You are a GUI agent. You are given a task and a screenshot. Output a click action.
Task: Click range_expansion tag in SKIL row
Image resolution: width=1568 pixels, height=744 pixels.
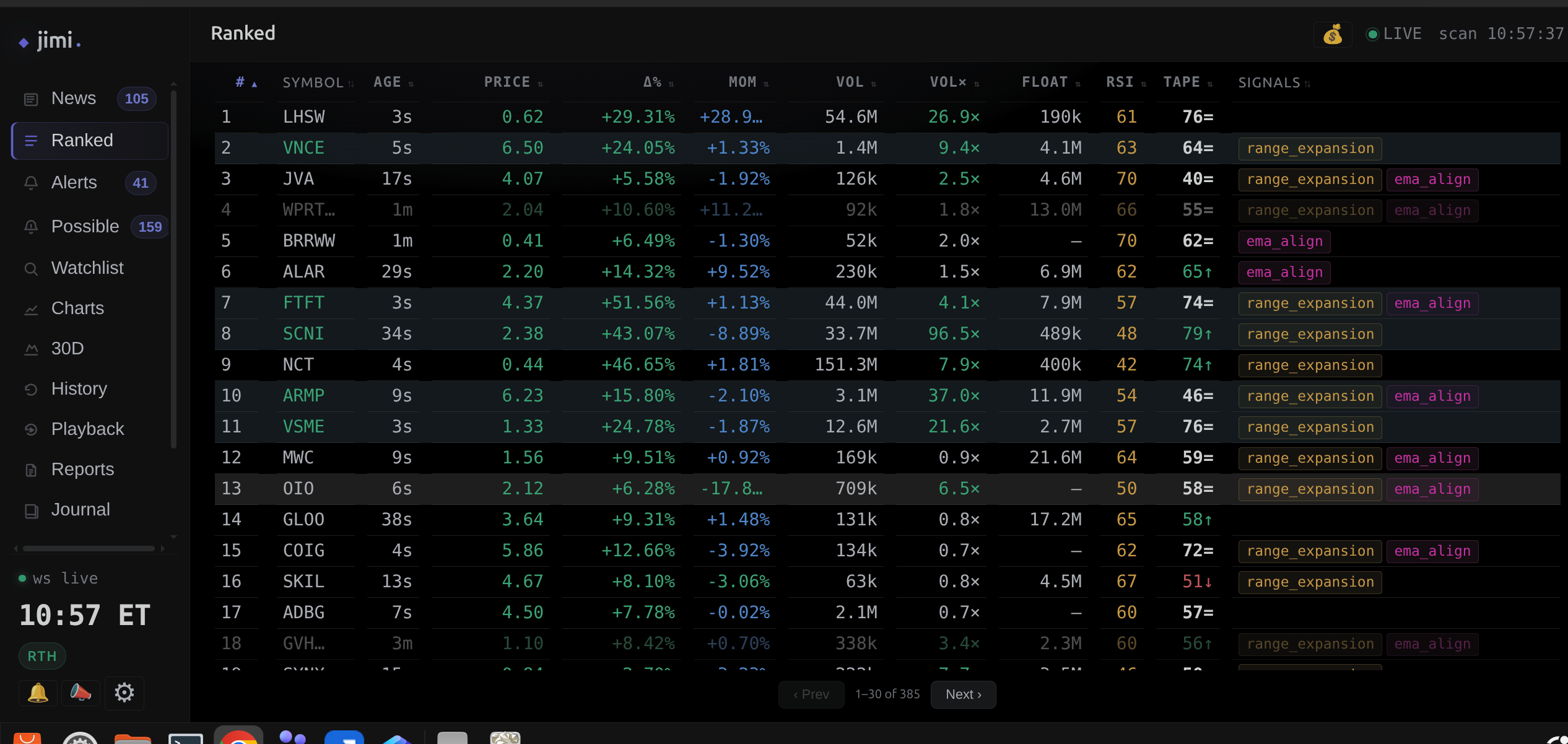pos(1310,582)
